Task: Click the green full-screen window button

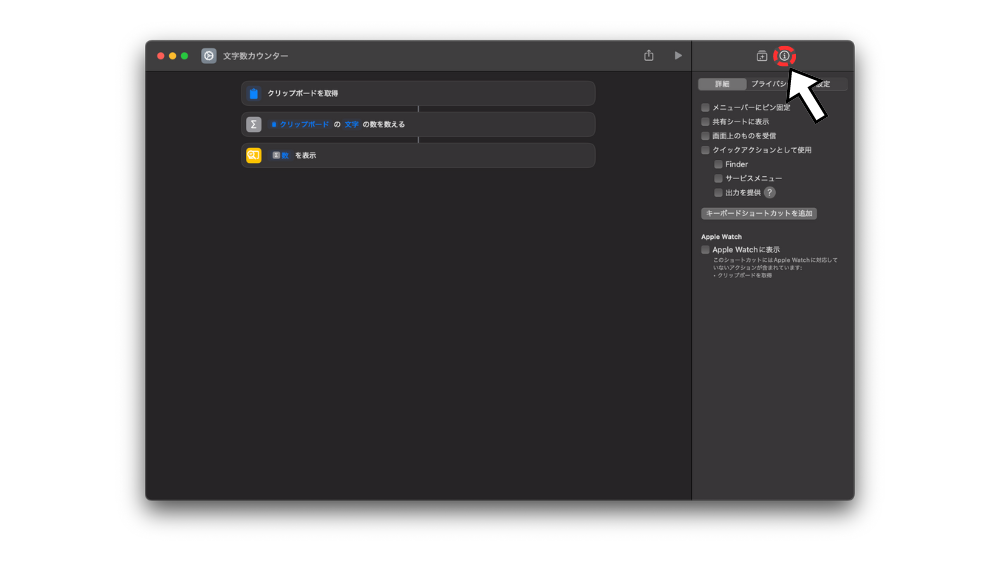Action: (184, 56)
